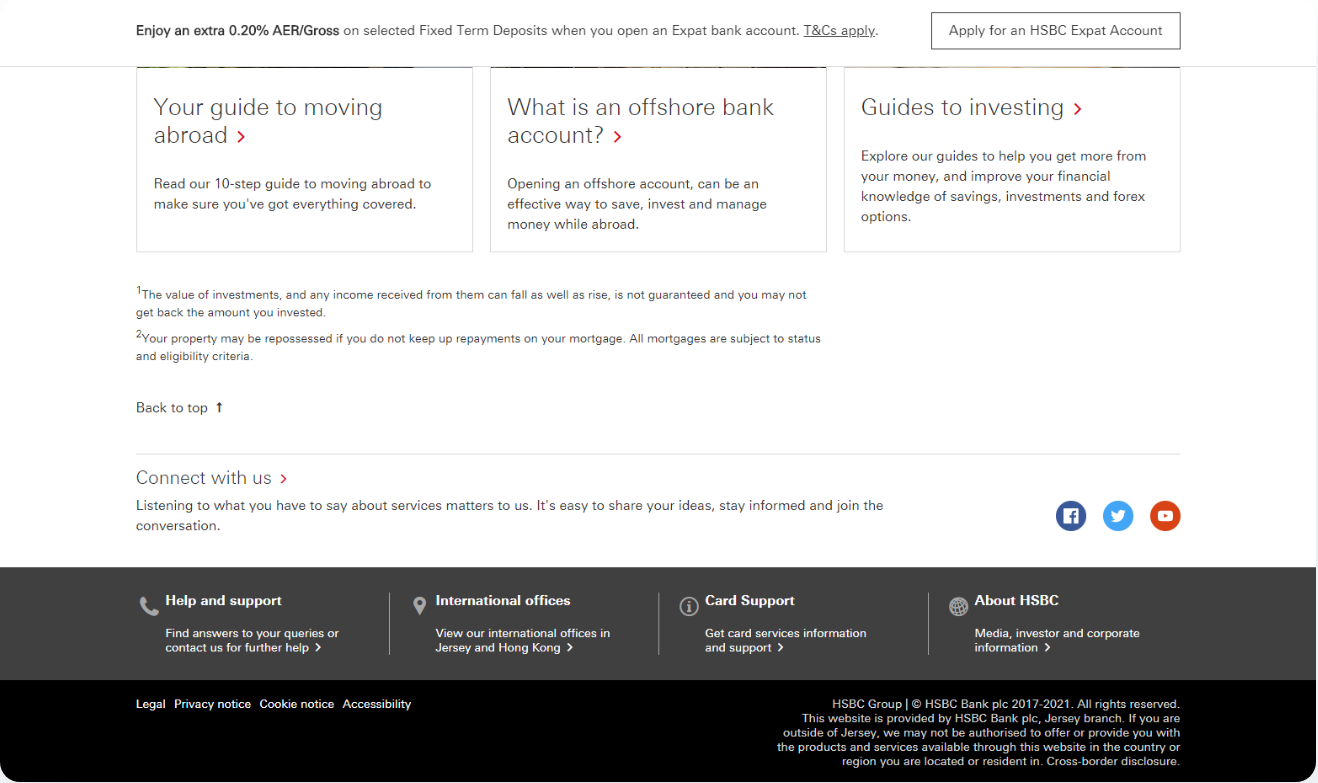Screen dimensions: 1318x783
Task: Click the map pin icon for International offices
Action: (419, 606)
